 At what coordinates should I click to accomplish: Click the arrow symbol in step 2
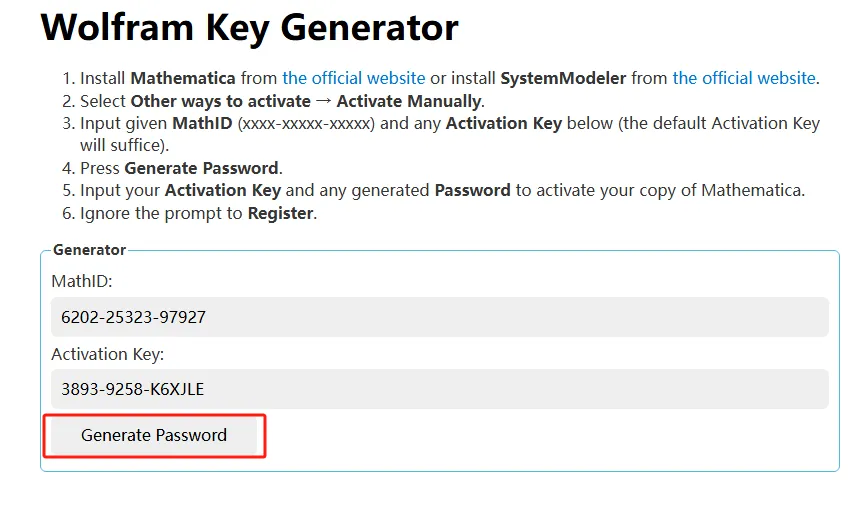coord(323,101)
